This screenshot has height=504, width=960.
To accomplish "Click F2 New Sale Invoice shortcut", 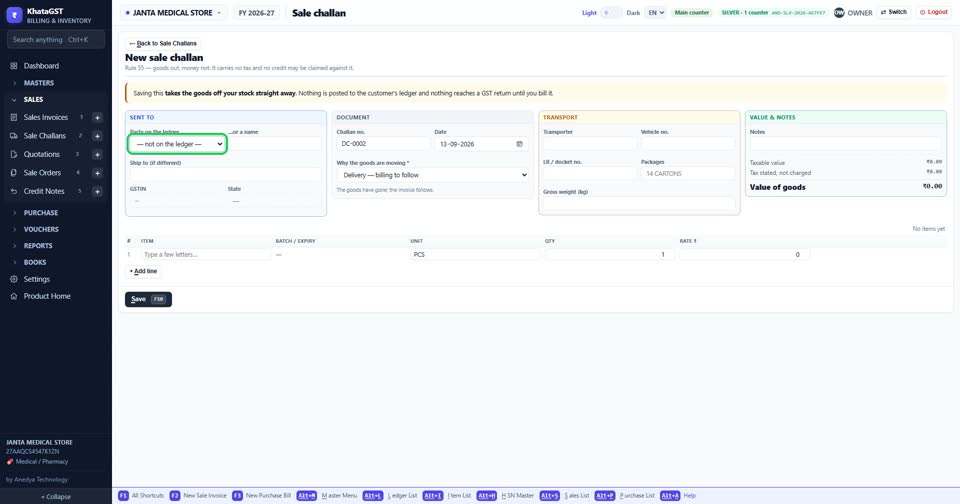I will (198, 495).
